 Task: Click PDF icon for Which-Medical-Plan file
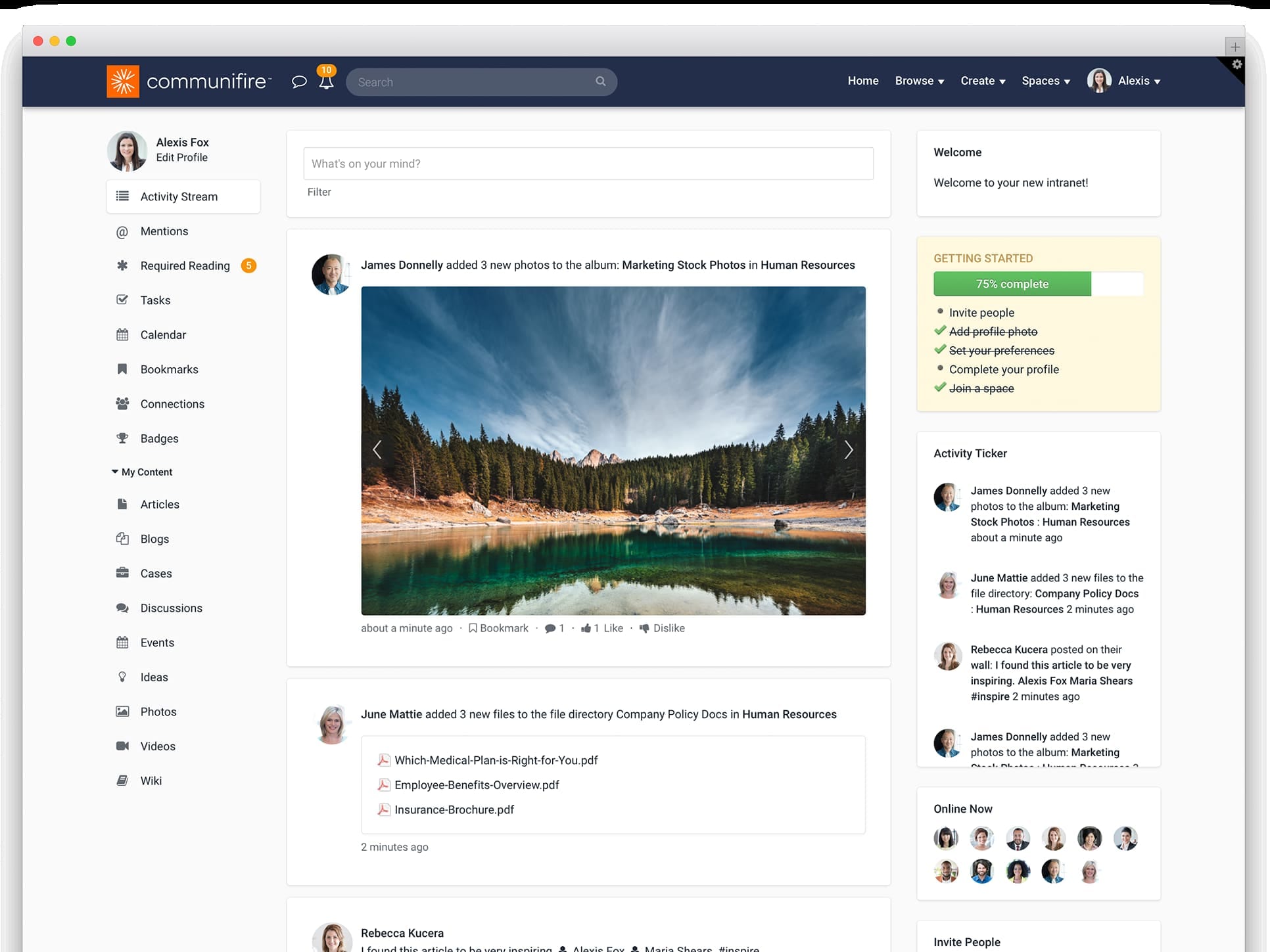384,760
